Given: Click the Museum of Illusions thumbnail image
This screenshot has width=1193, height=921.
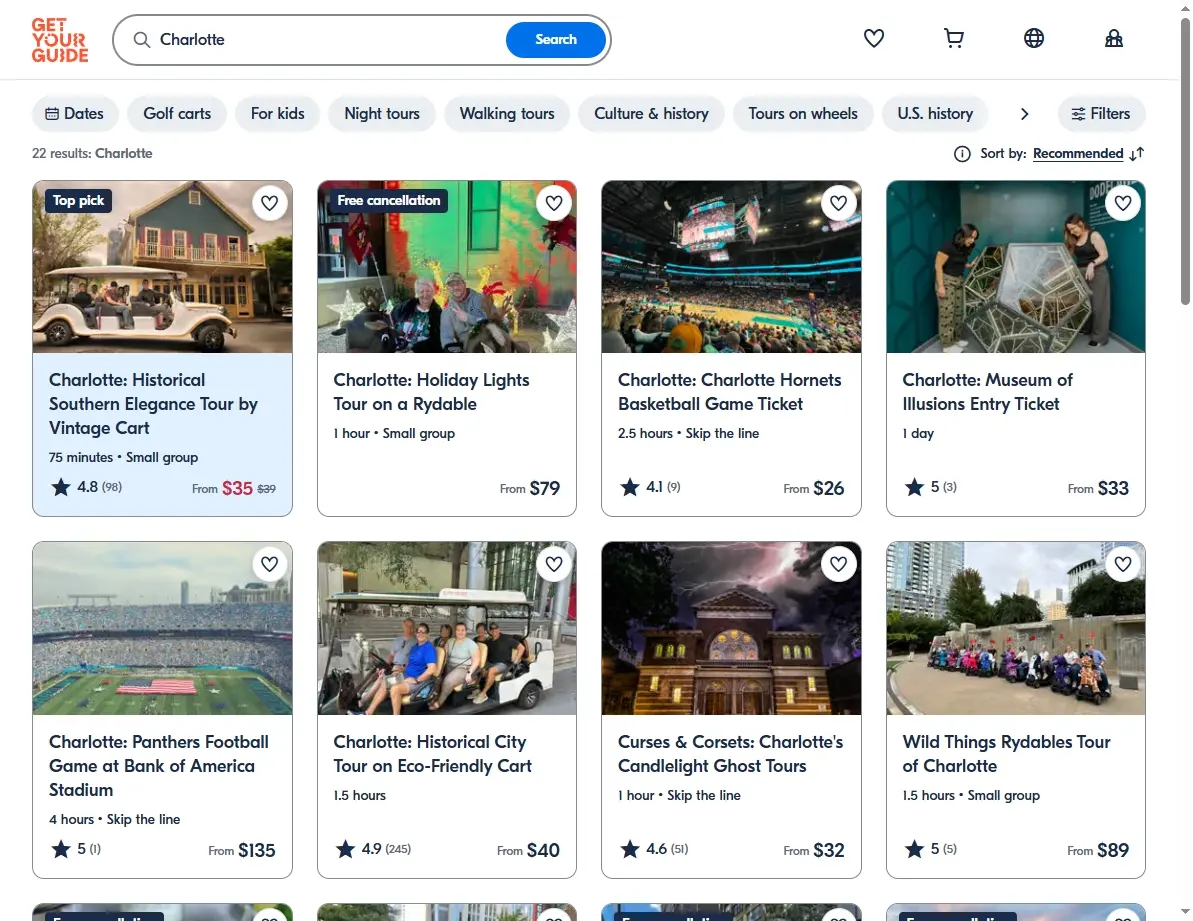Looking at the screenshot, I should [x=1016, y=267].
